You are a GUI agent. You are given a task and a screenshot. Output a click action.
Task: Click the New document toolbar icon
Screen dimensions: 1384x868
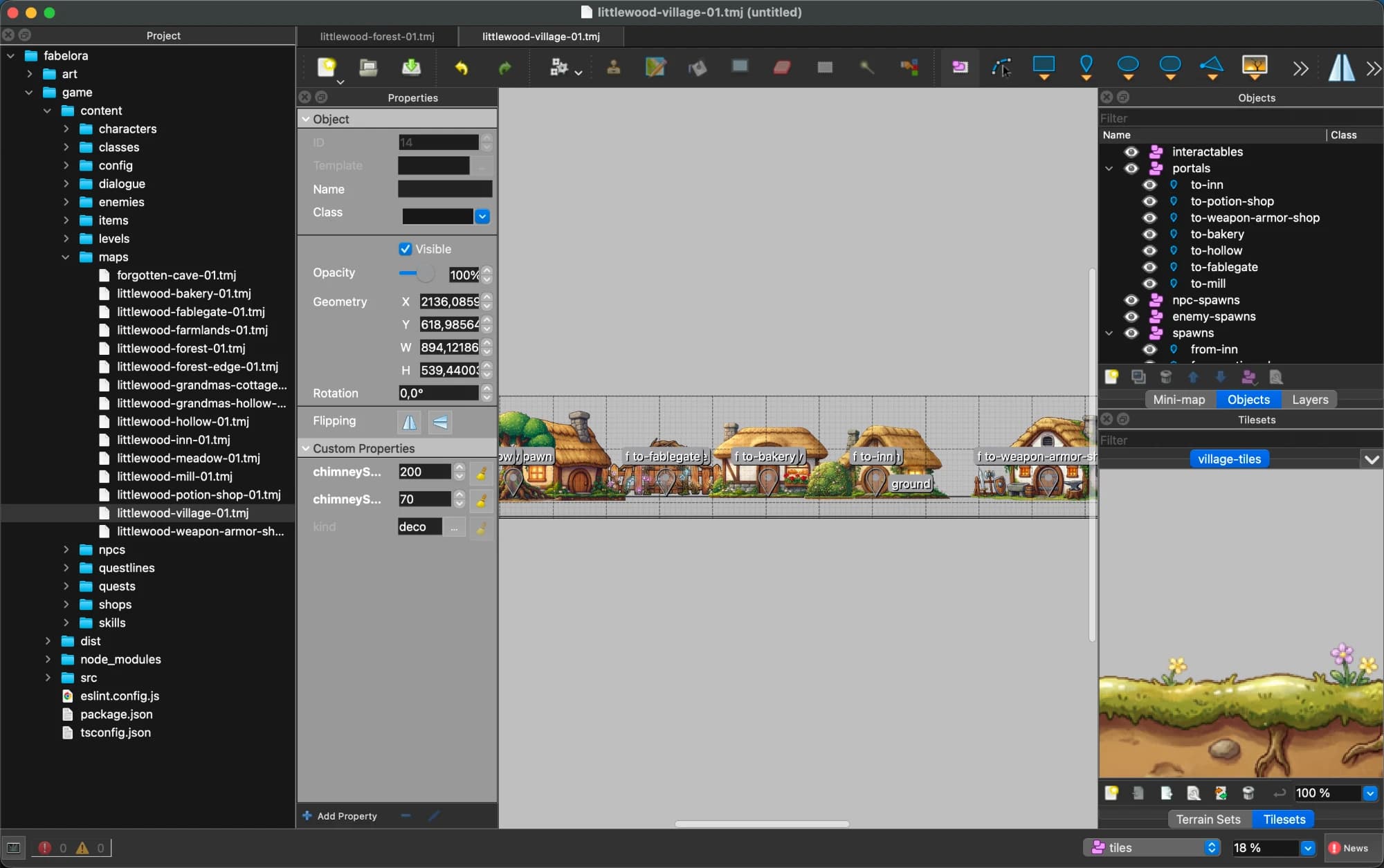tap(327, 67)
